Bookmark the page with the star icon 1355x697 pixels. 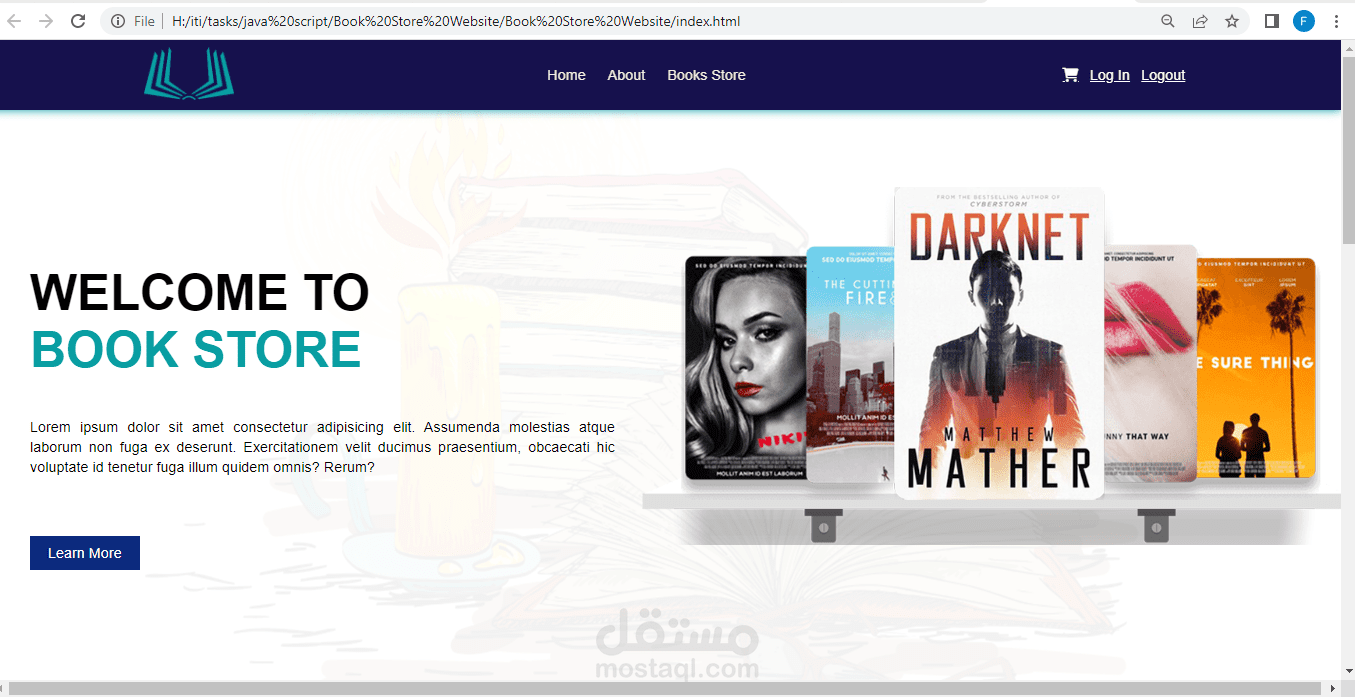click(1232, 21)
